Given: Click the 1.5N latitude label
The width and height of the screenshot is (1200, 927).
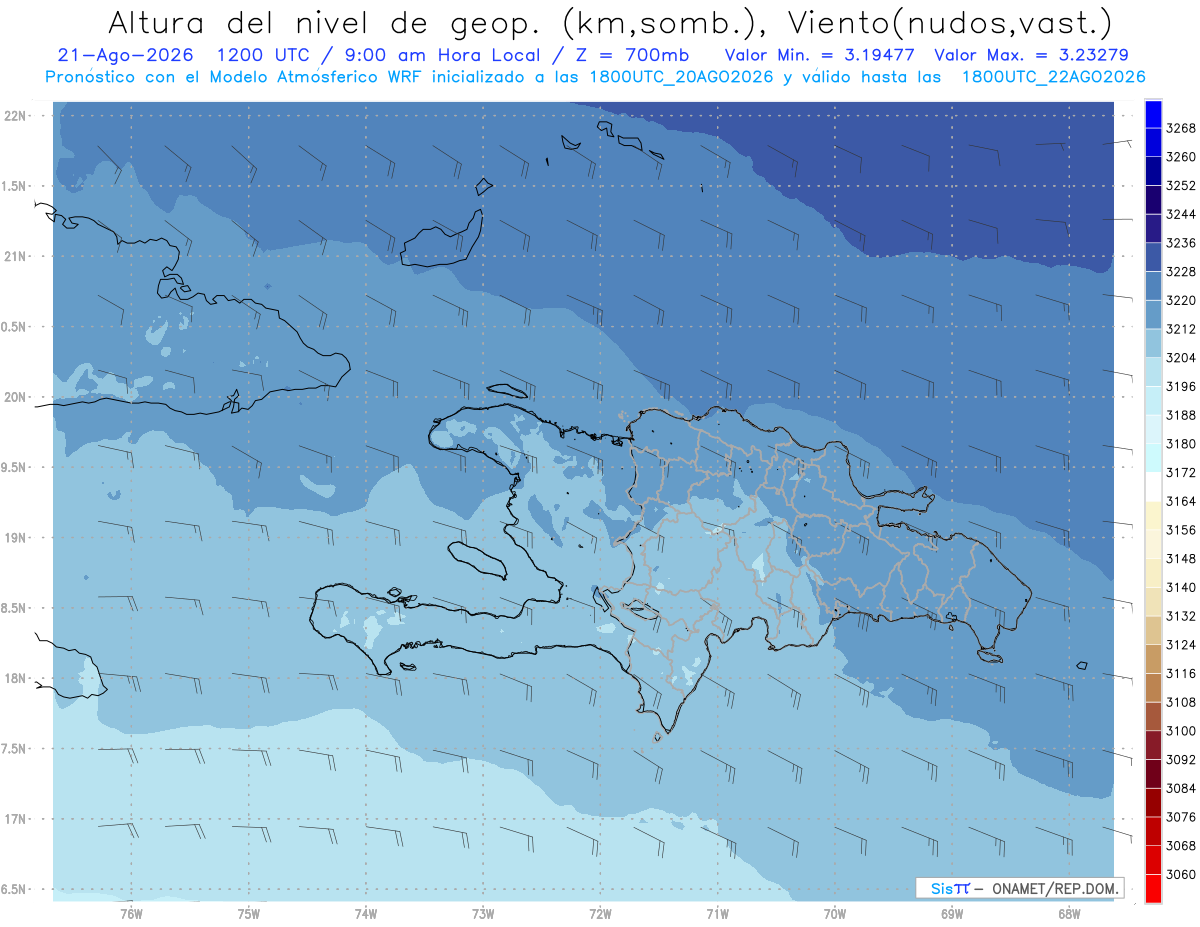Looking at the screenshot, I should (x=13, y=186).
